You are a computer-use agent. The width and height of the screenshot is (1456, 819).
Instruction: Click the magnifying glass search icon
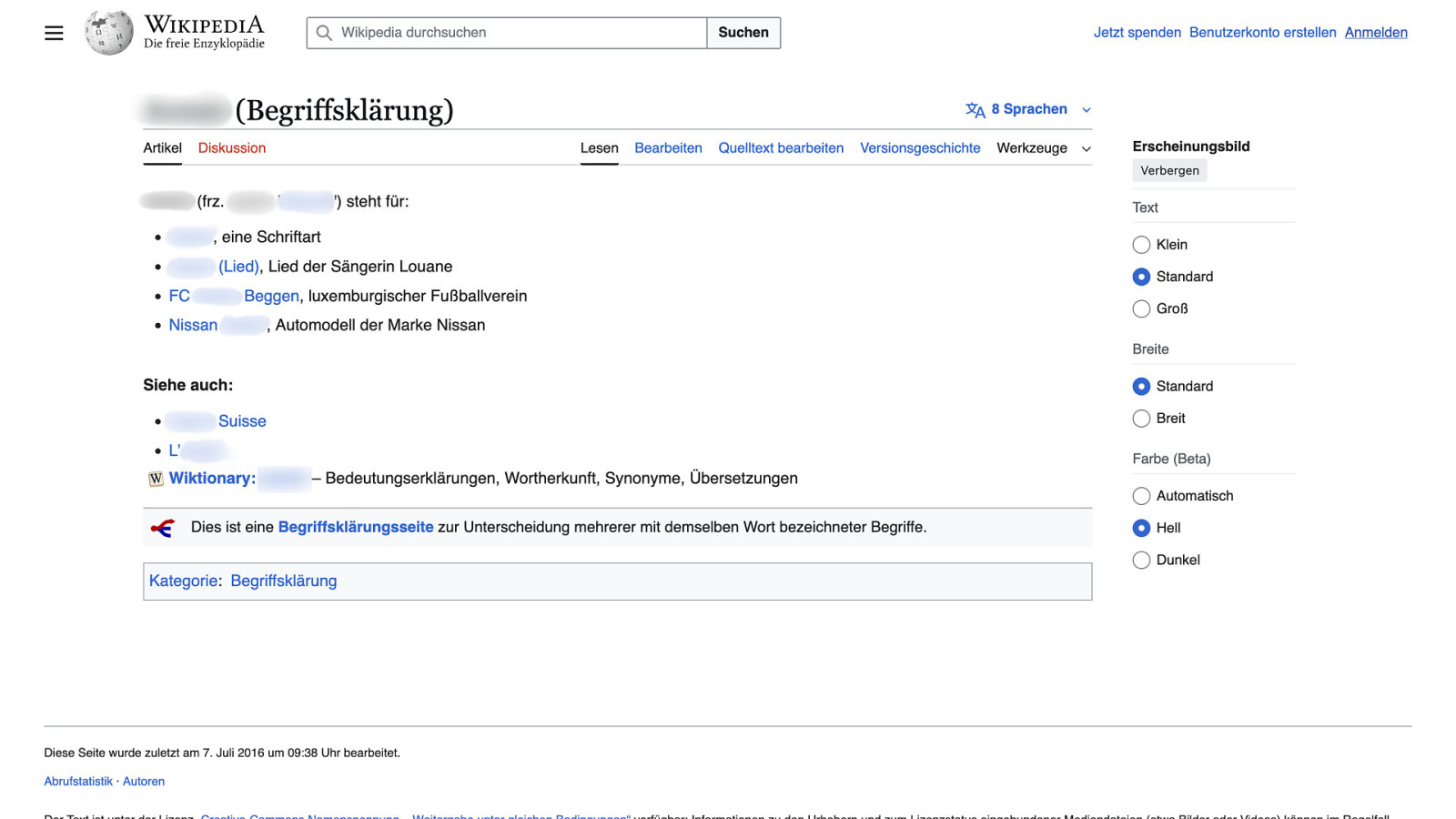coord(324,33)
